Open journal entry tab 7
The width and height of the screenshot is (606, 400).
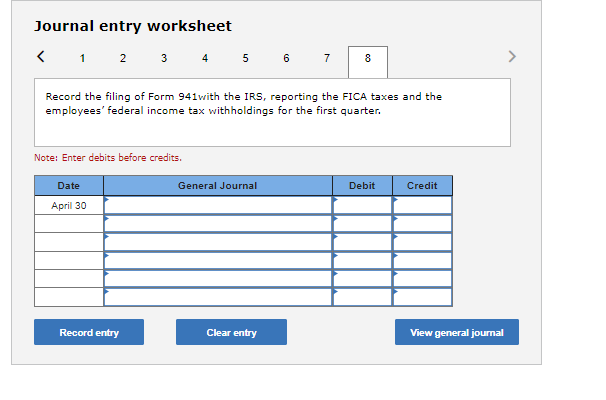pyautogui.click(x=327, y=58)
